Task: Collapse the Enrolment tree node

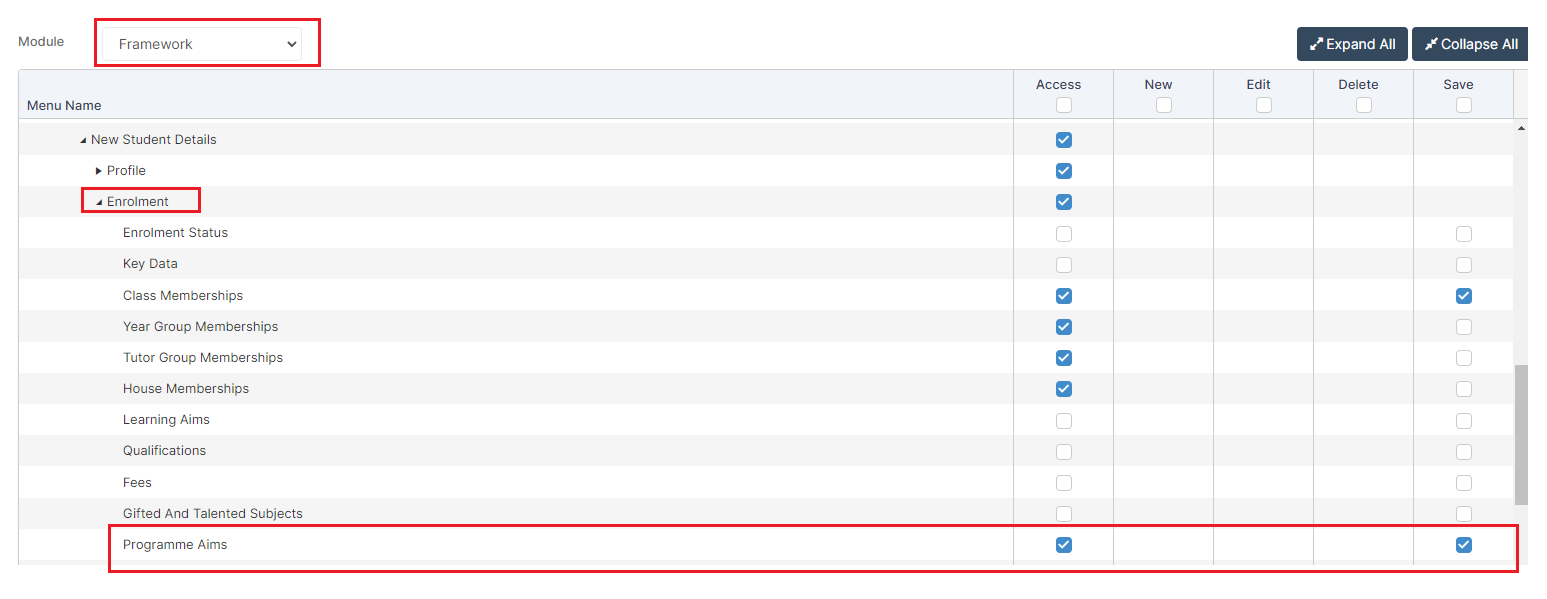Action: pos(99,202)
